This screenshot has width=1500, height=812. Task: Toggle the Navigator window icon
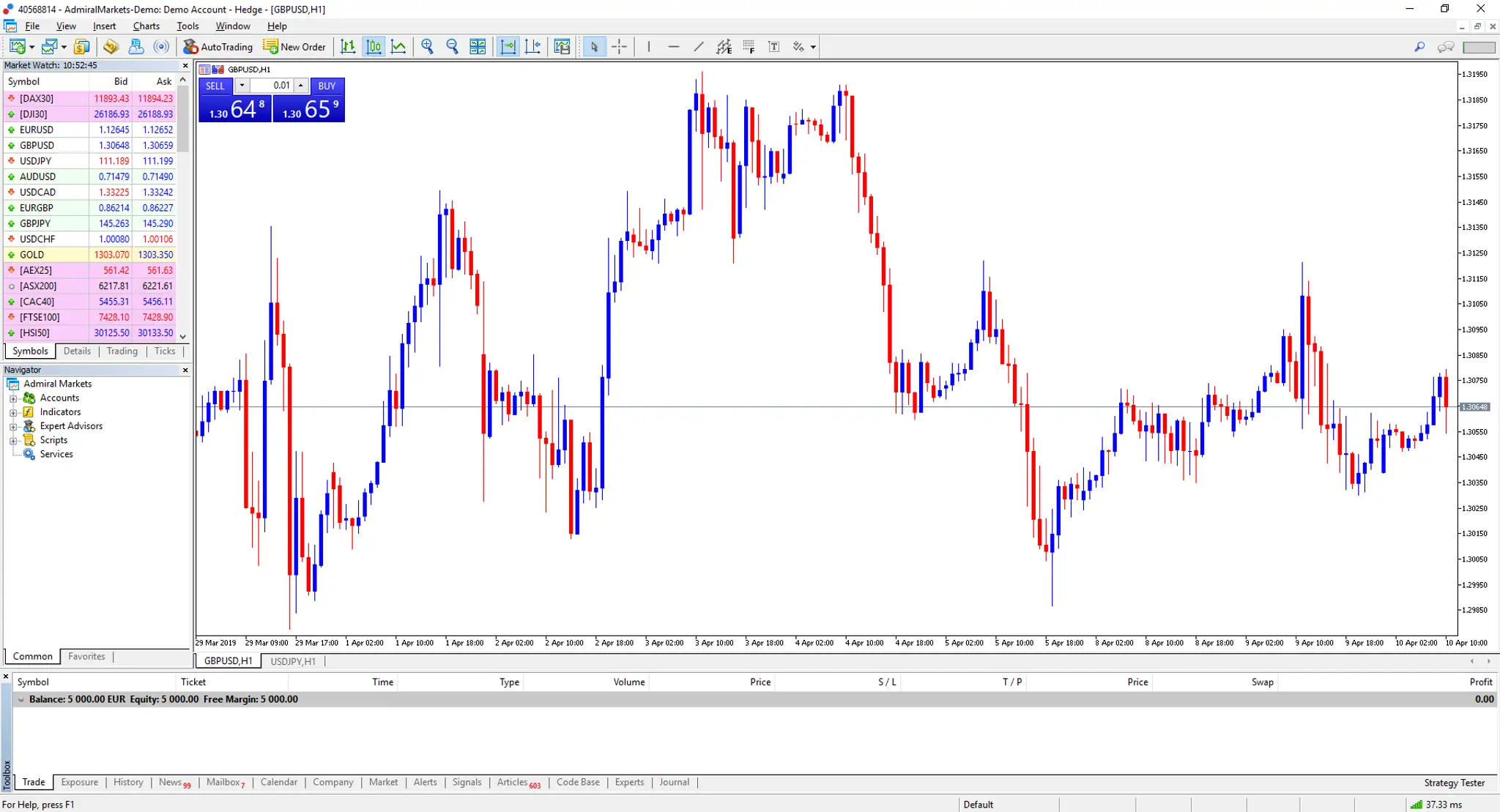(x=136, y=47)
